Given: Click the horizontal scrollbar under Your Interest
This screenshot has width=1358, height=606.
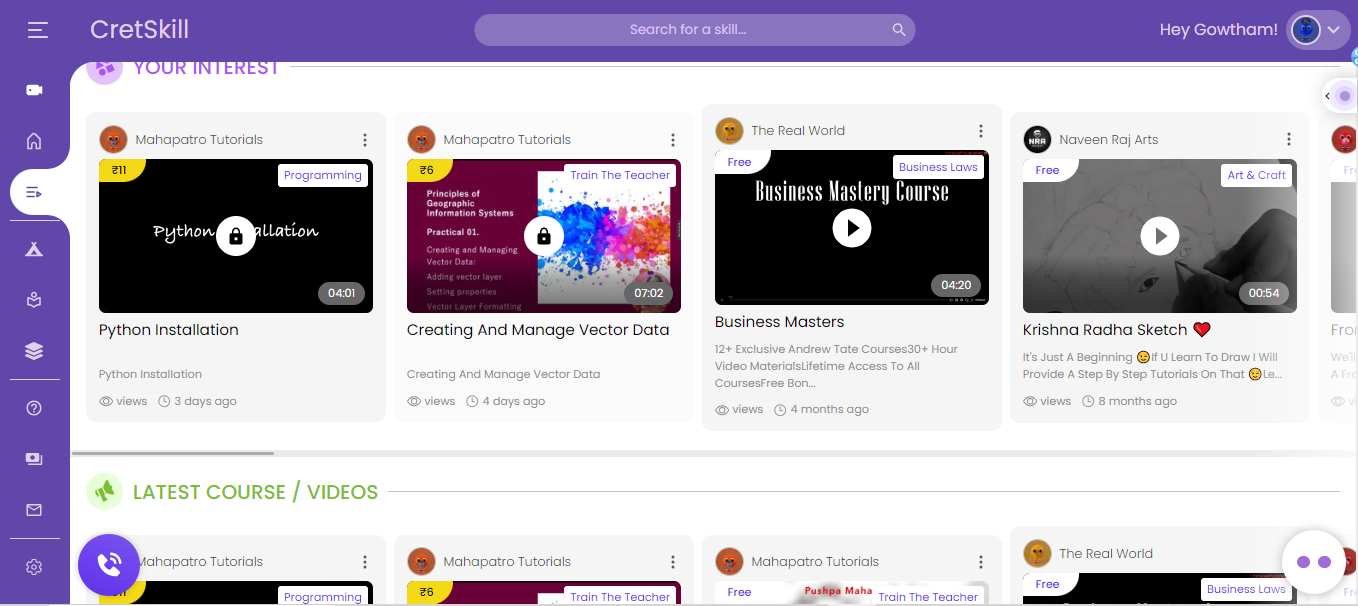Looking at the screenshot, I should (x=172, y=453).
